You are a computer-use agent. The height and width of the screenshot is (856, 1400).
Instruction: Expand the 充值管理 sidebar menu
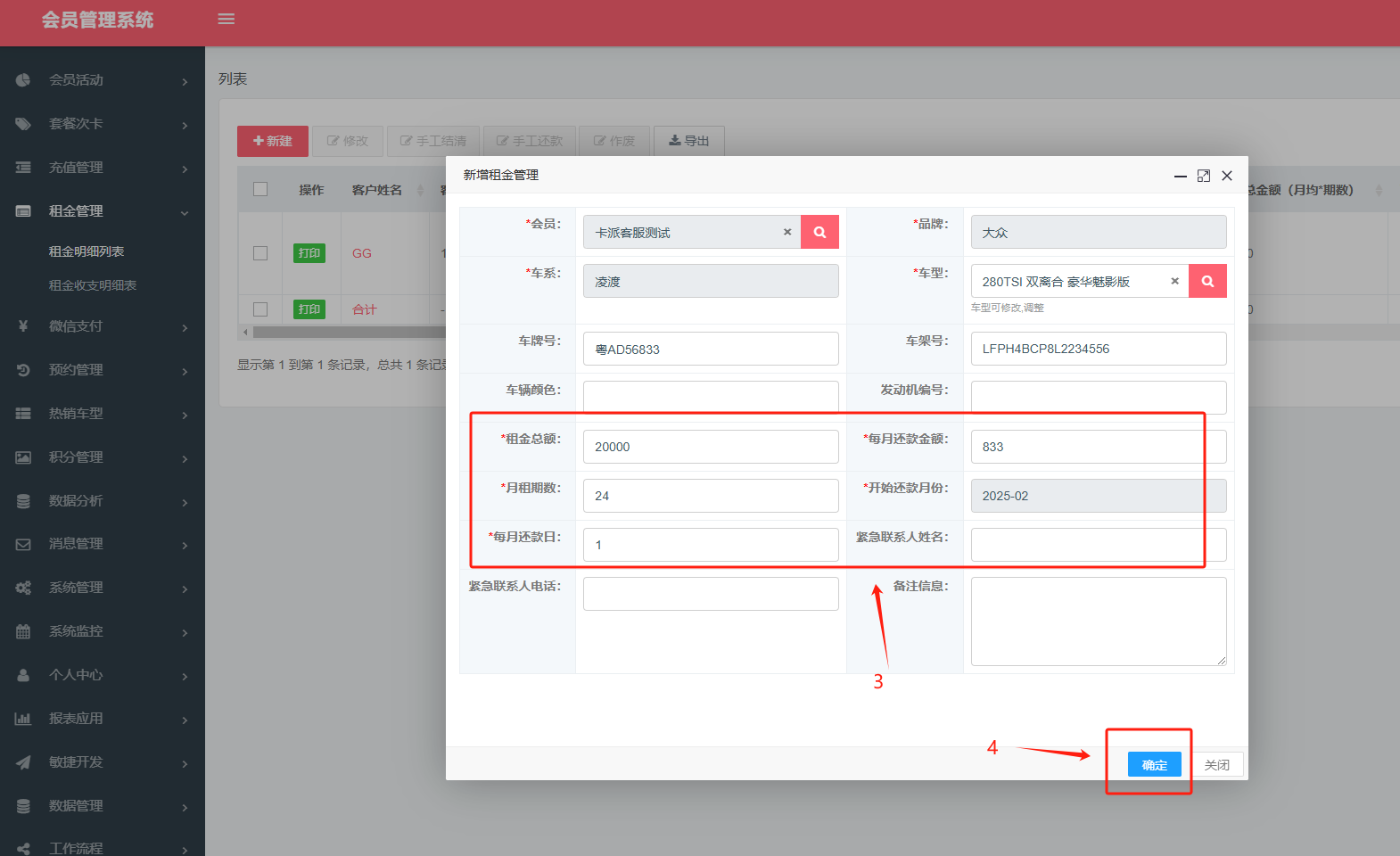(x=184, y=169)
